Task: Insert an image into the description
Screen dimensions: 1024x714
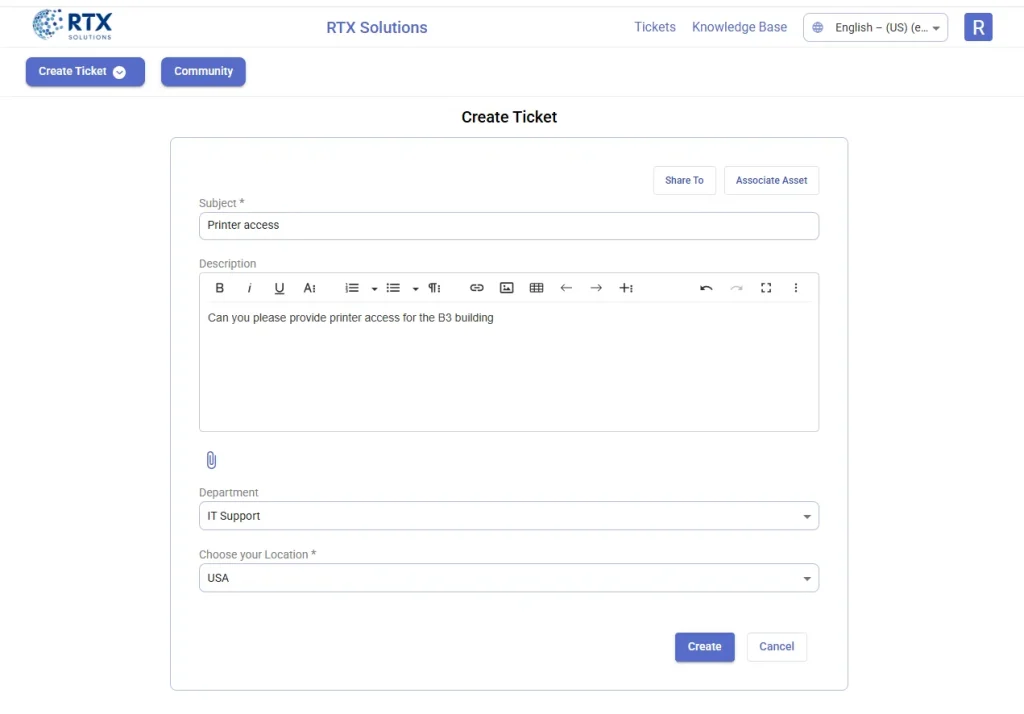Action: 507,288
